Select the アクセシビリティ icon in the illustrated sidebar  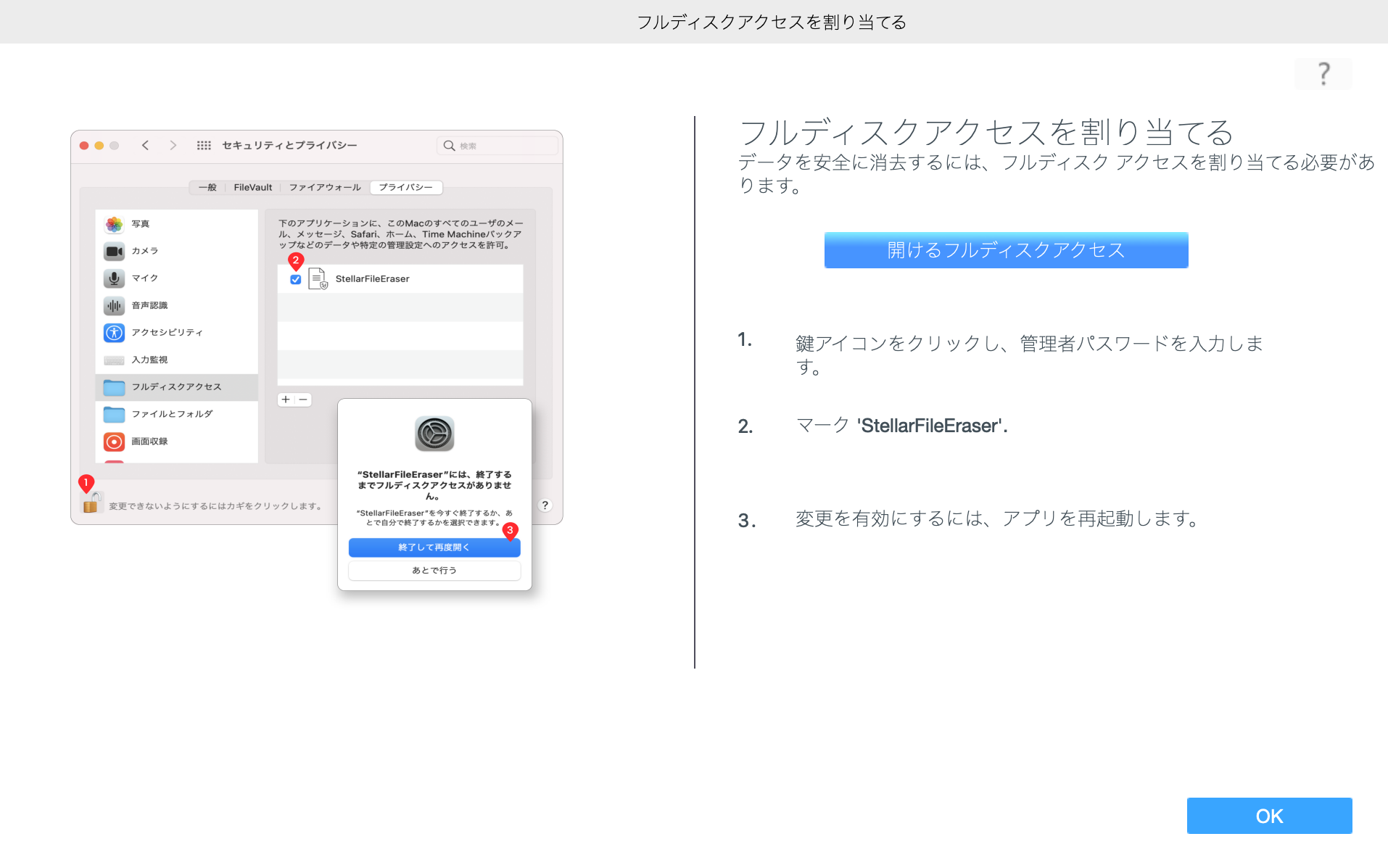pos(114,333)
